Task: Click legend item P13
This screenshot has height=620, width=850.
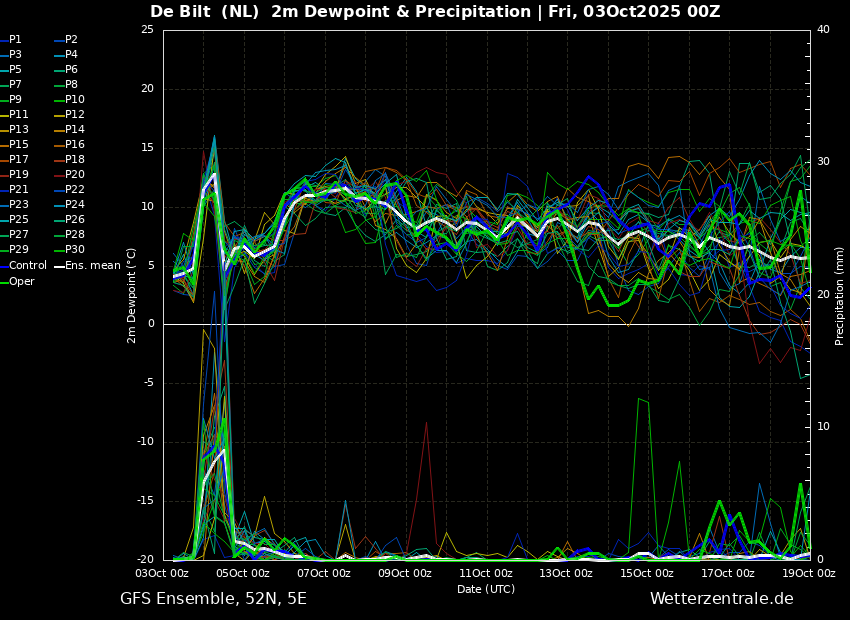Action: (14, 130)
